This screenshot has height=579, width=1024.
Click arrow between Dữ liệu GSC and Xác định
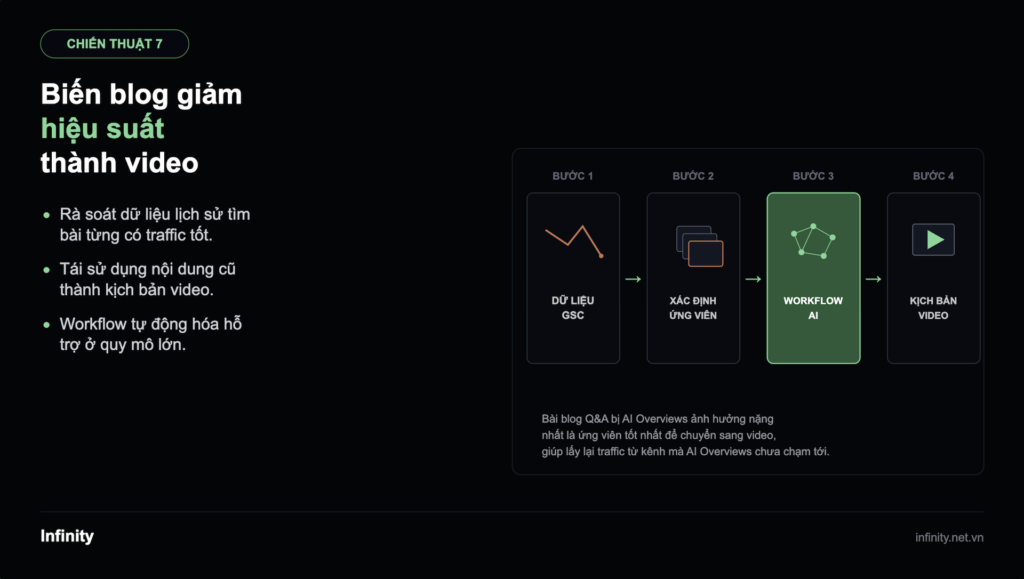click(633, 279)
